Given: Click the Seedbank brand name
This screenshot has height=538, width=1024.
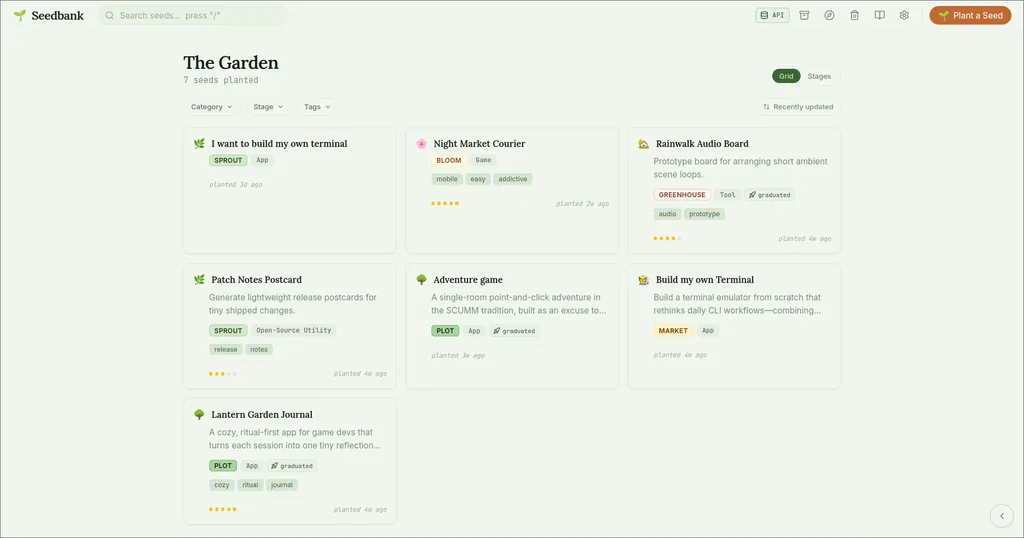Looking at the screenshot, I should click(x=57, y=16).
